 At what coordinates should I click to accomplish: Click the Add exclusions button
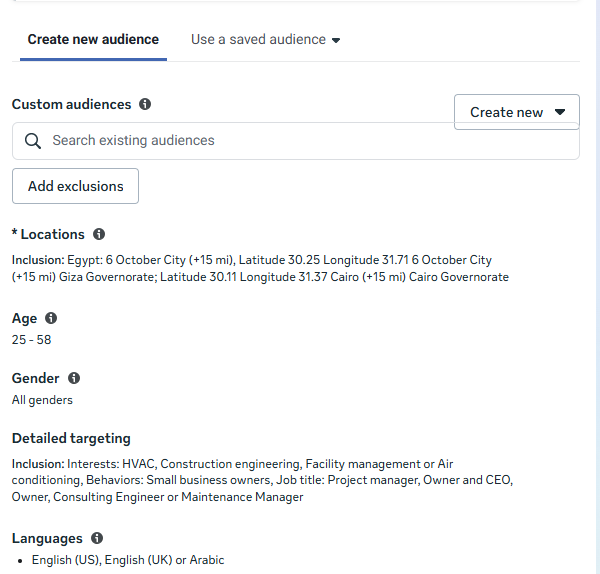[75, 186]
